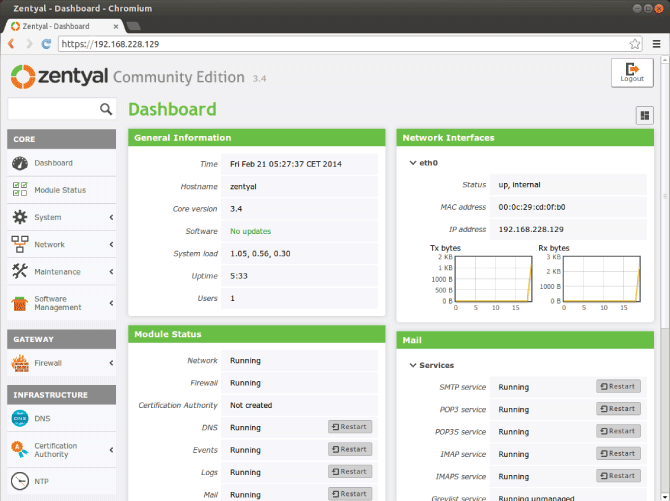The width and height of the screenshot is (670, 501).
Task: Click the Tx bytes graph
Action: click(x=494, y=279)
